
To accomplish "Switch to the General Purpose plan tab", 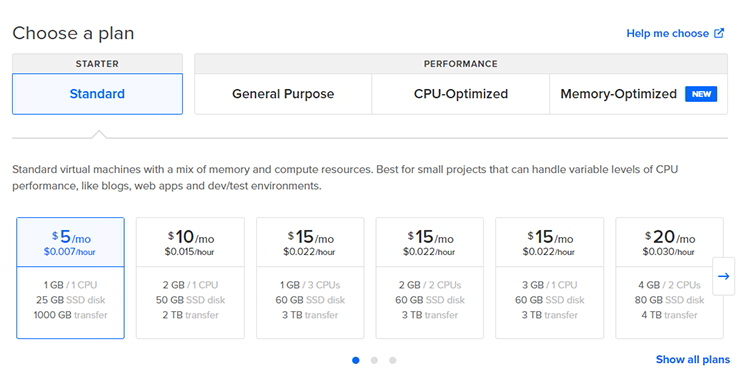I will [x=283, y=94].
